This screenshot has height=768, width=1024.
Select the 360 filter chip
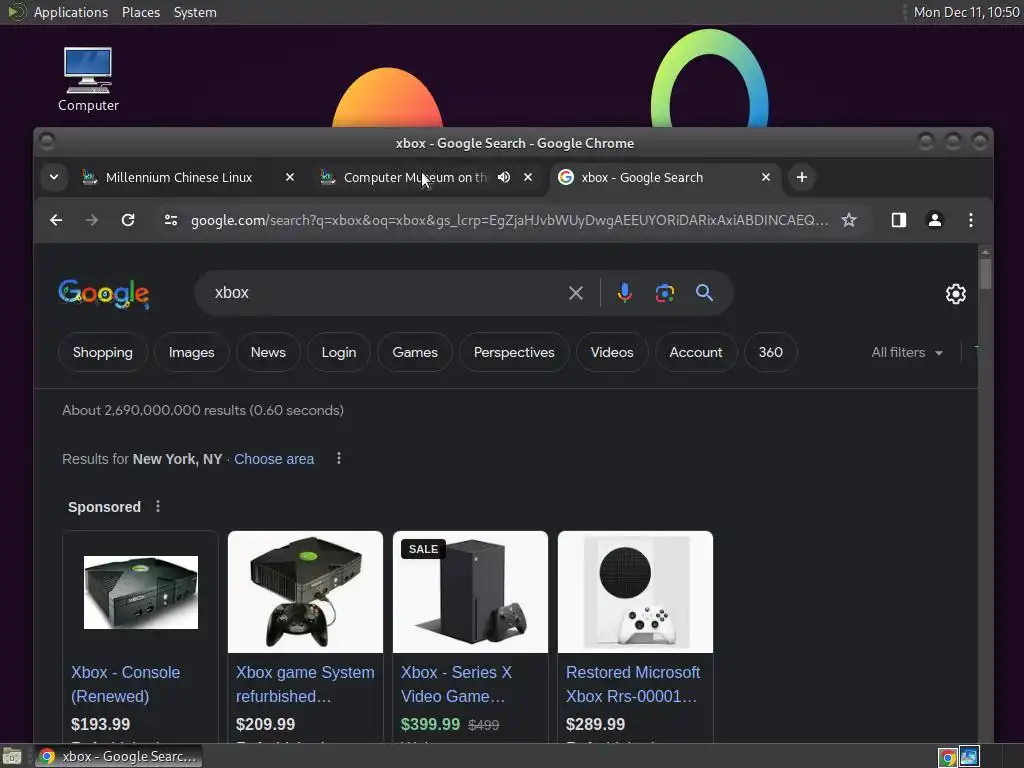coord(771,352)
